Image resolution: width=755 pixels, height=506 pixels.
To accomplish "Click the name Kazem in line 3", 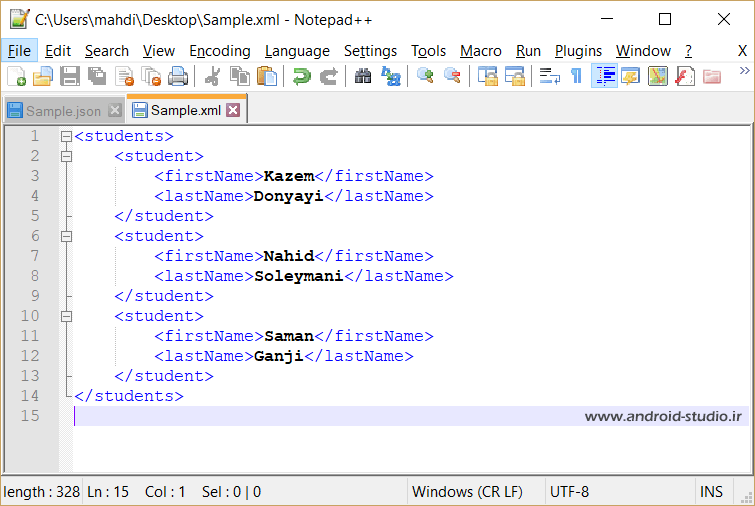I will tap(289, 176).
